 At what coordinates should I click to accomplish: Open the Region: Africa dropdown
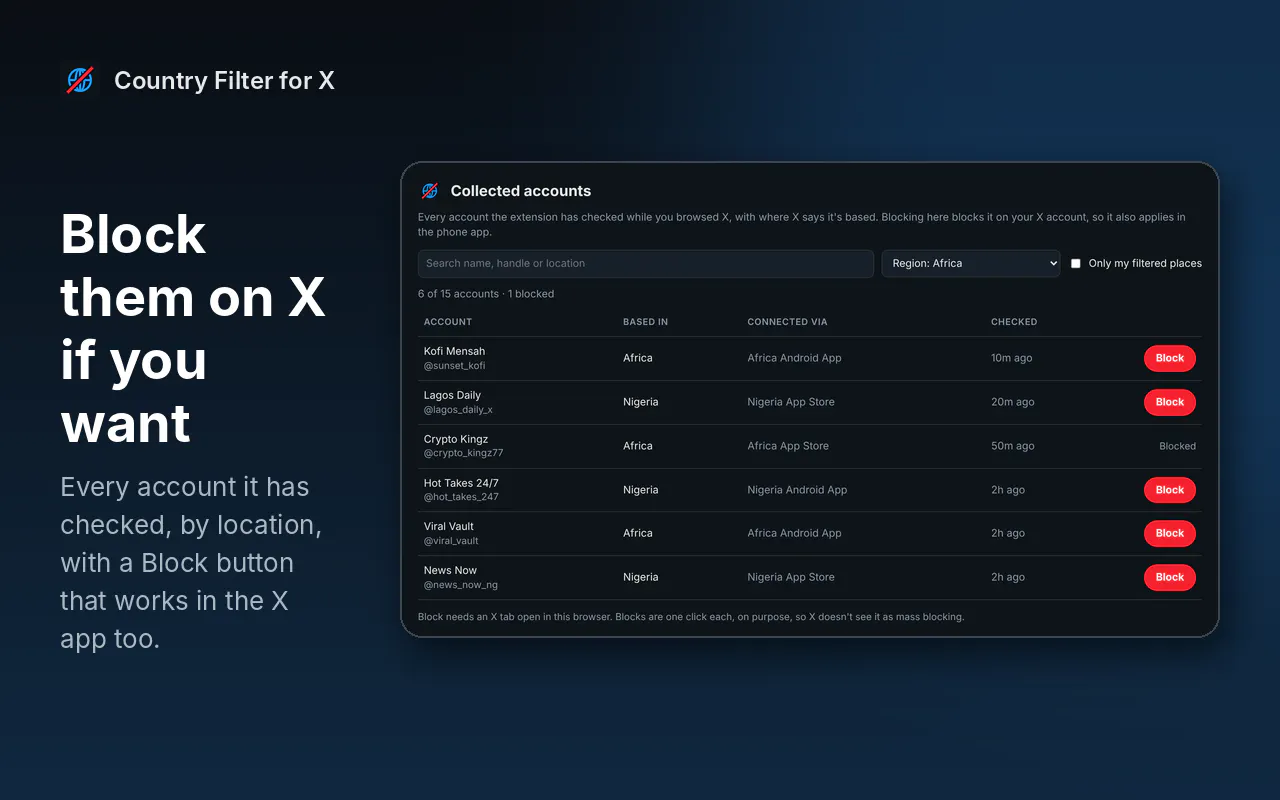point(970,264)
